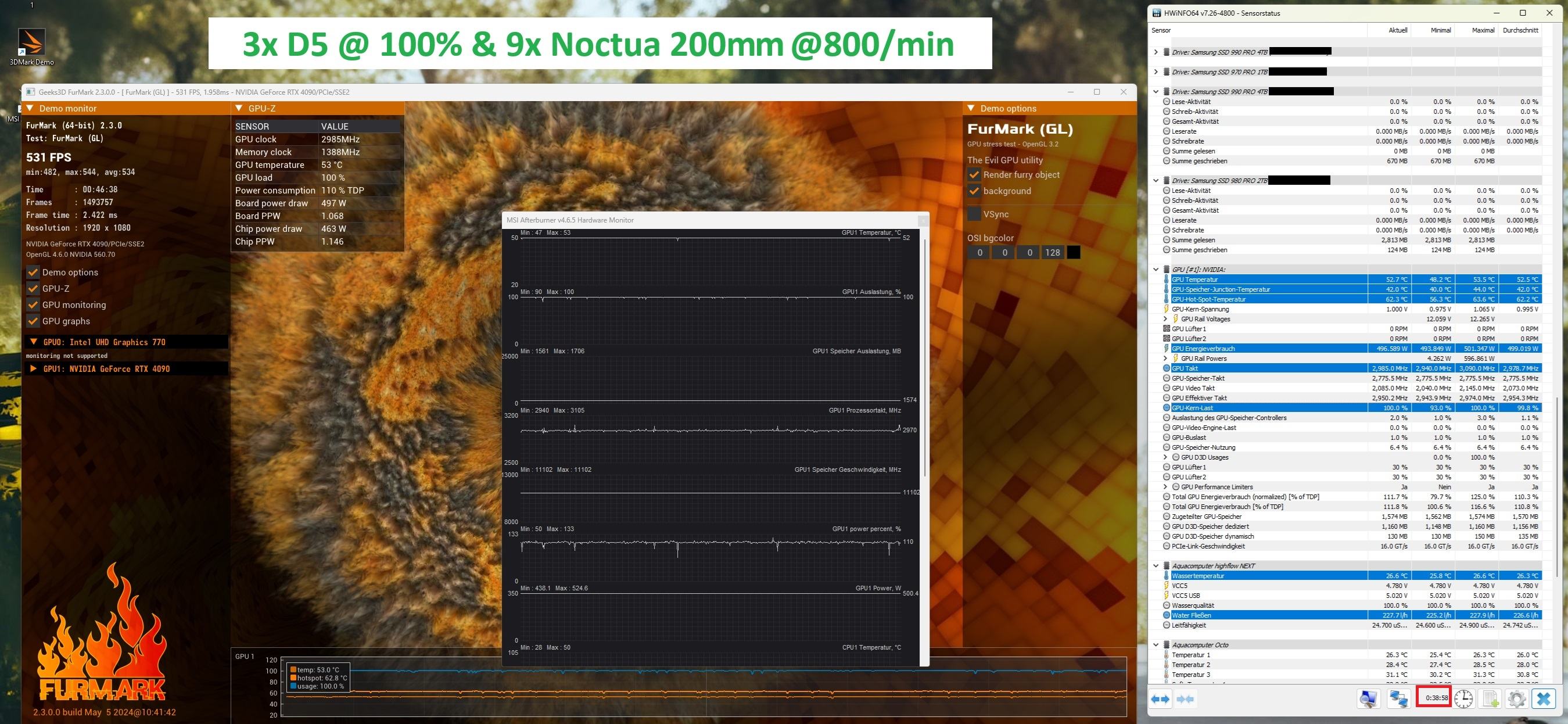Click HWiNFO expand columns arrows button
This screenshot has width=1568, height=724.
[1161, 699]
